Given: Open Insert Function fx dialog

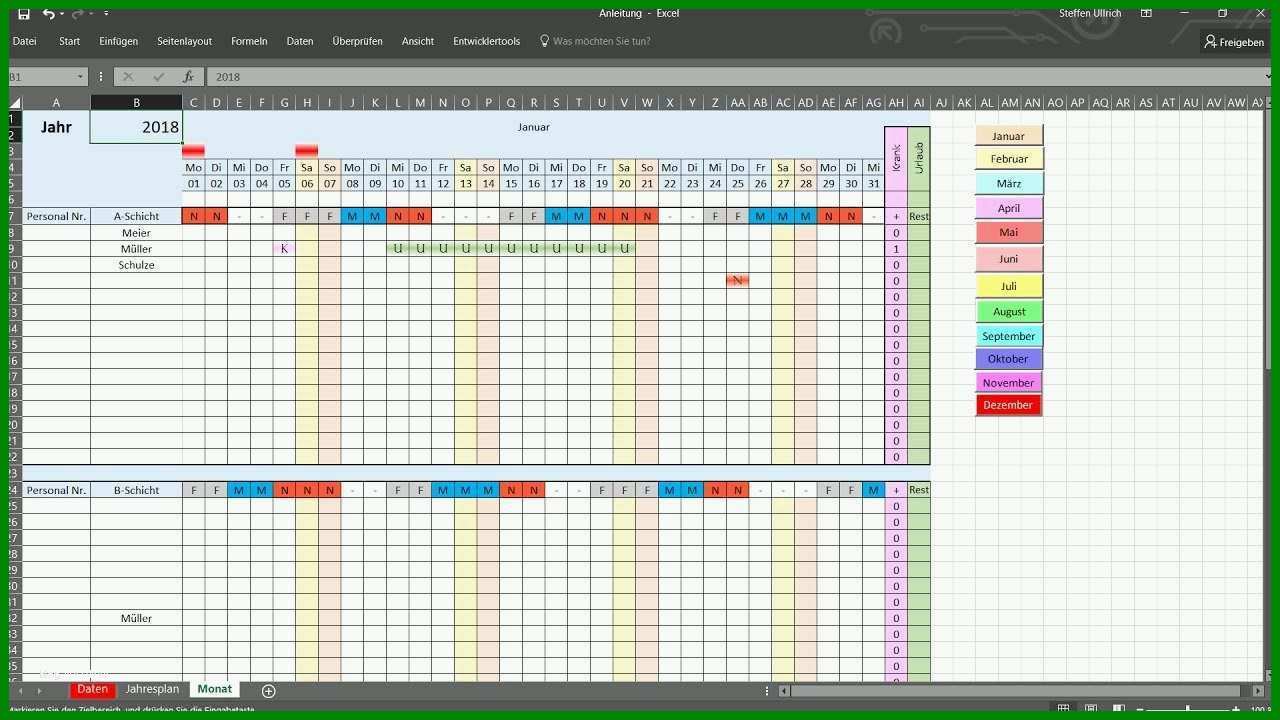Looking at the screenshot, I should (x=188, y=77).
